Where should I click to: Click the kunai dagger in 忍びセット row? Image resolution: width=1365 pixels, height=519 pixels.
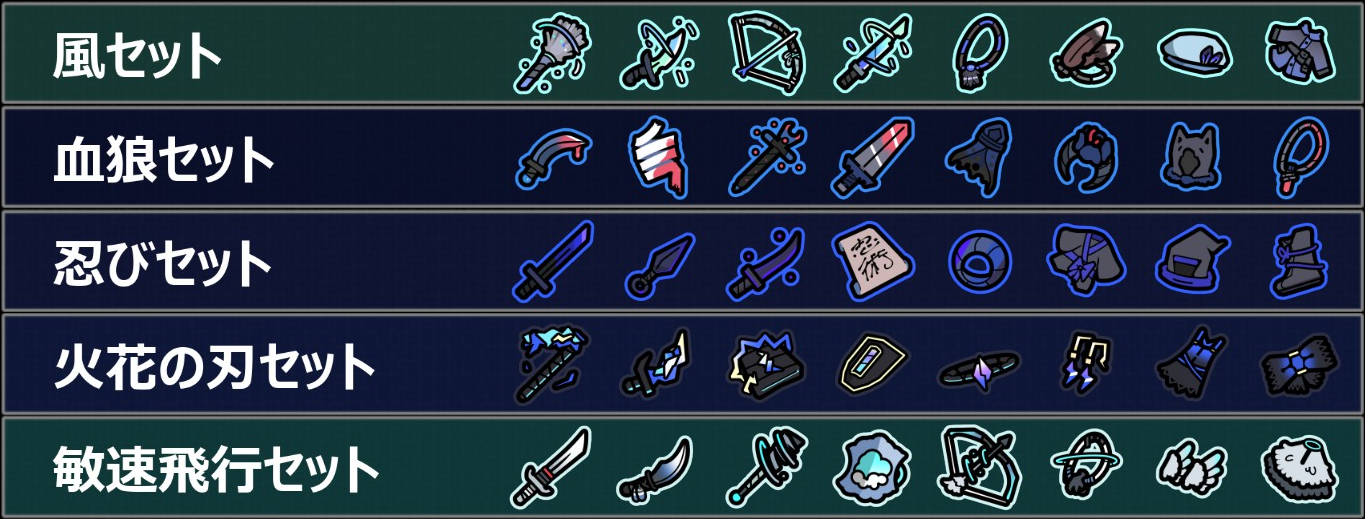pos(660,262)
